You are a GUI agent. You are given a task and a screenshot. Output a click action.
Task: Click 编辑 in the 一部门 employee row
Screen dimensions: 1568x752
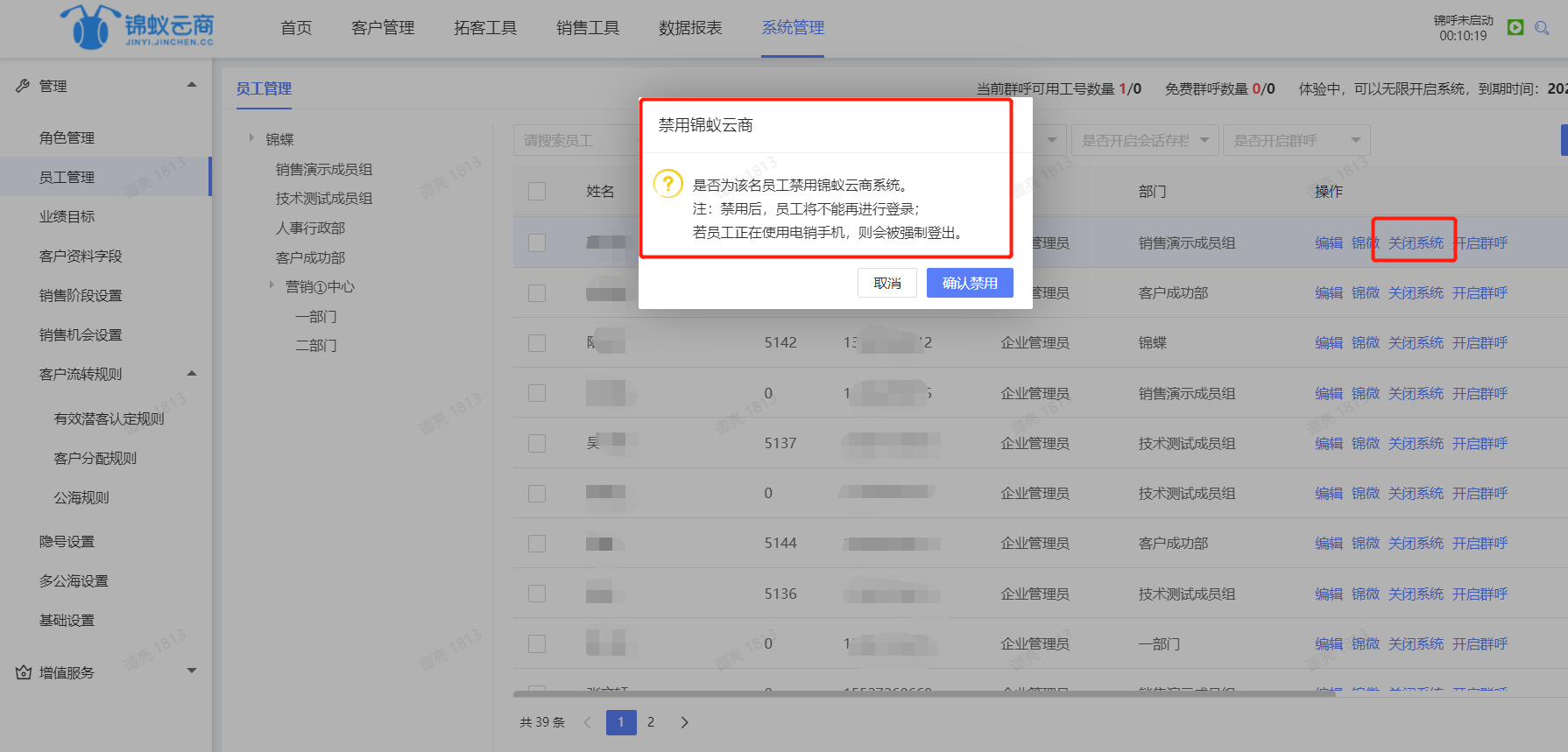pyautogui.click(x=1329, y=644)
